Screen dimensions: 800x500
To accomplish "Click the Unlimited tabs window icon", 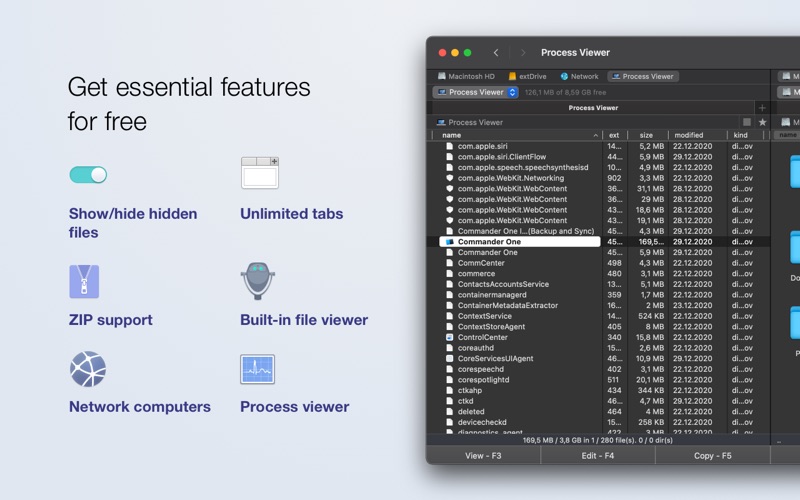I will click(x=259, y=173).
